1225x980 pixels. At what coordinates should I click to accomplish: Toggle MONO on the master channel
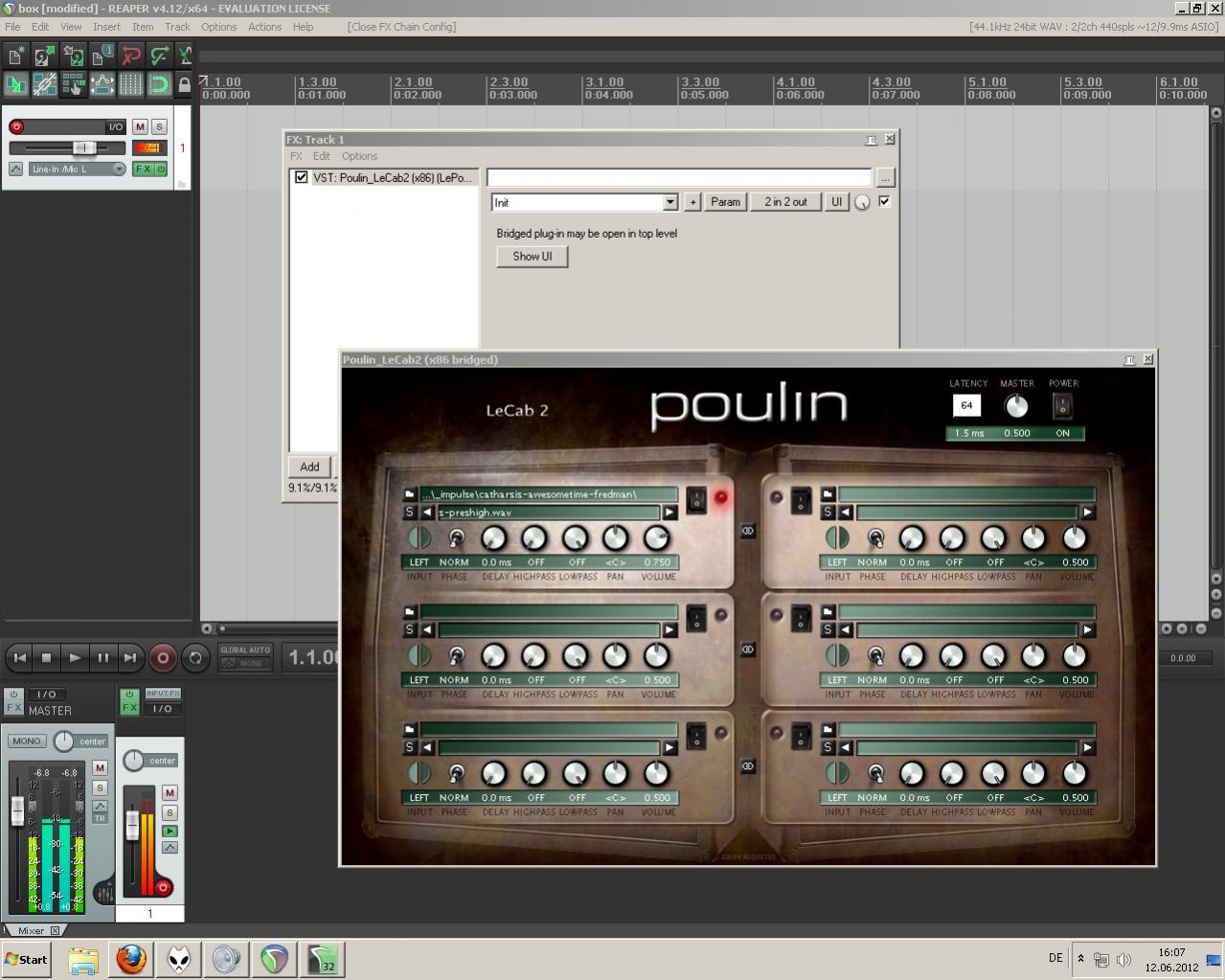(27, 741)
